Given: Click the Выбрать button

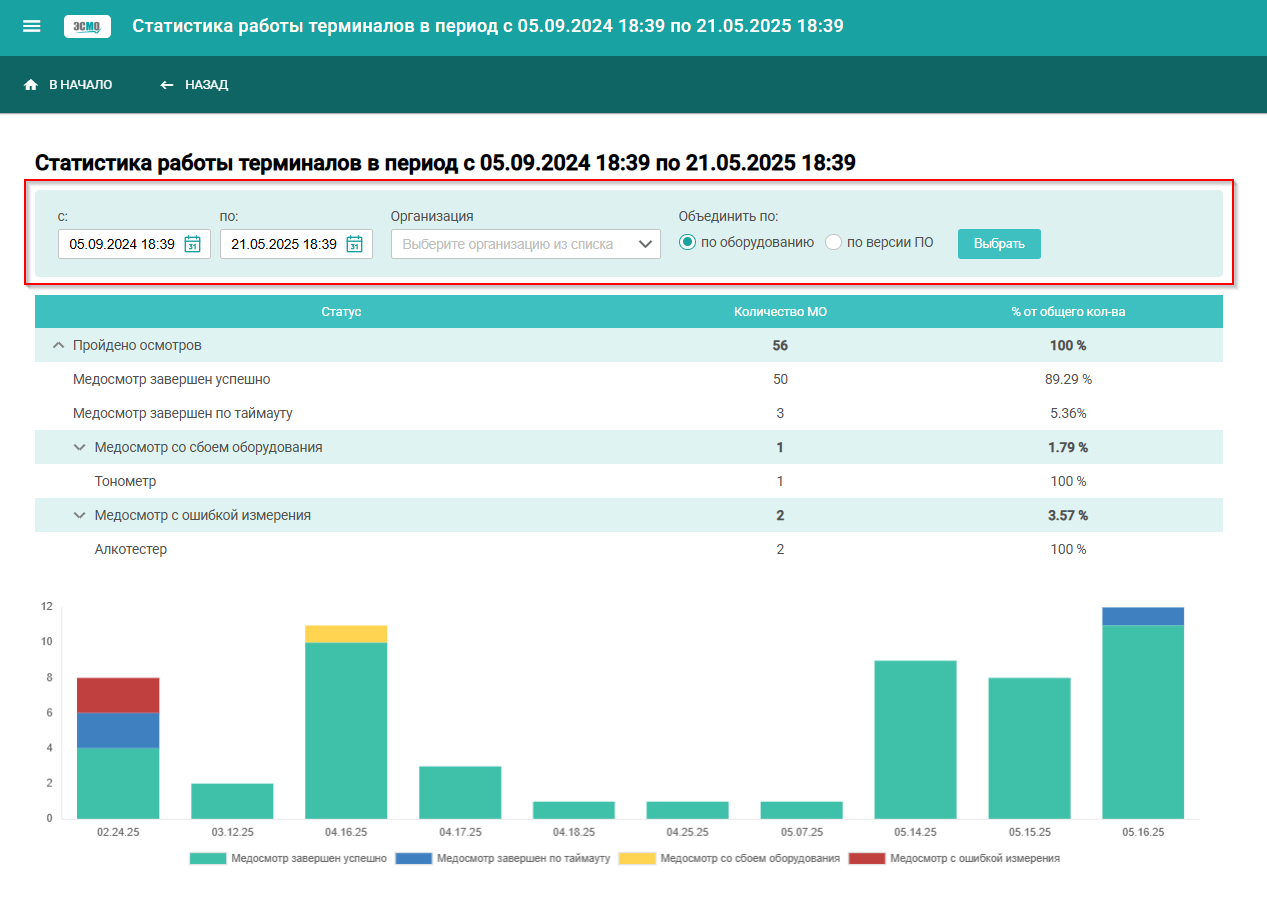Looking at the screenshot, I should [x=999, y=244].
